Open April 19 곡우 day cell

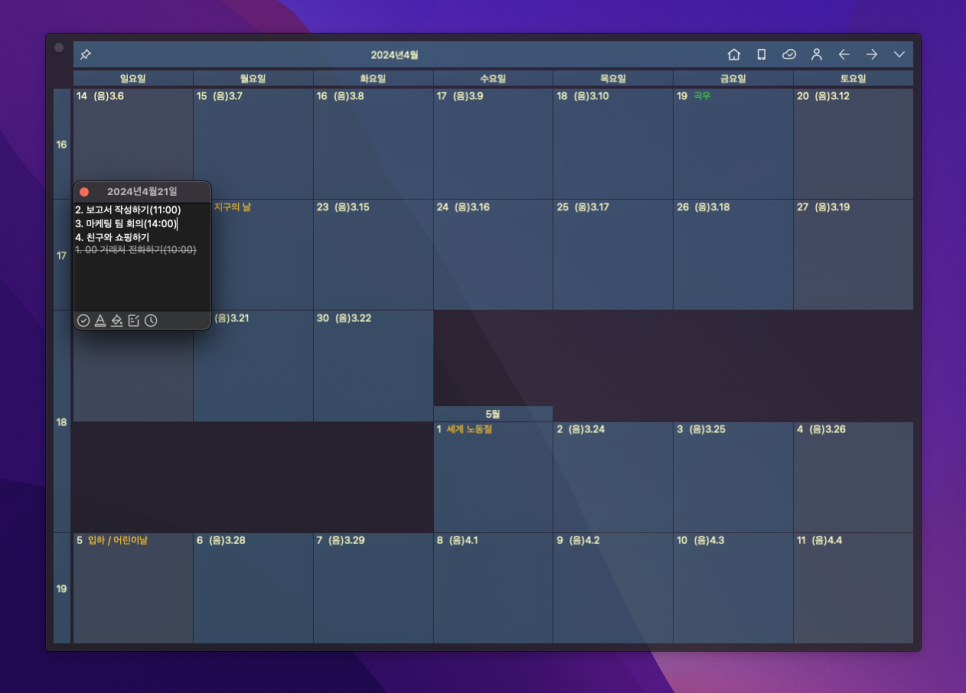(x=733, y=144)
